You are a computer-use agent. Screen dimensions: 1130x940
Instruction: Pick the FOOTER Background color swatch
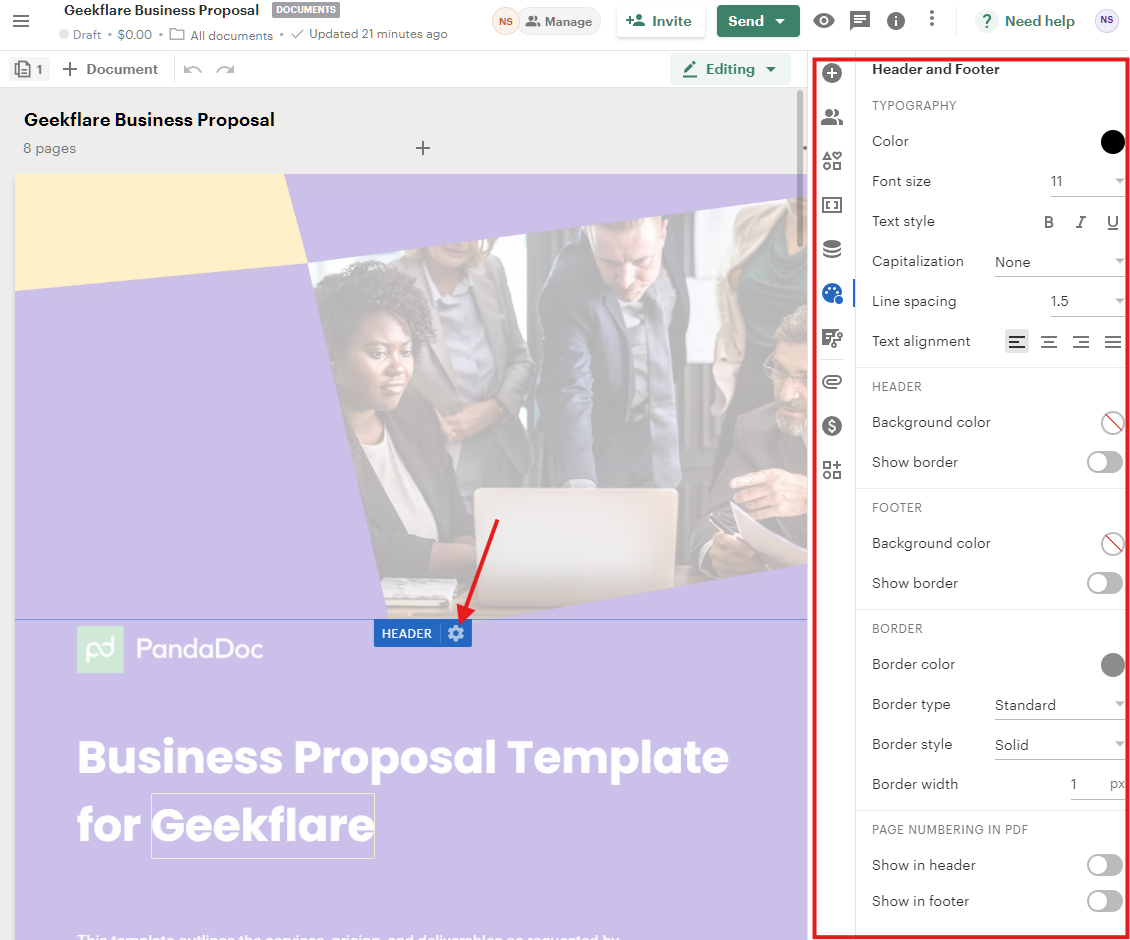click(x=1112, y=544)
